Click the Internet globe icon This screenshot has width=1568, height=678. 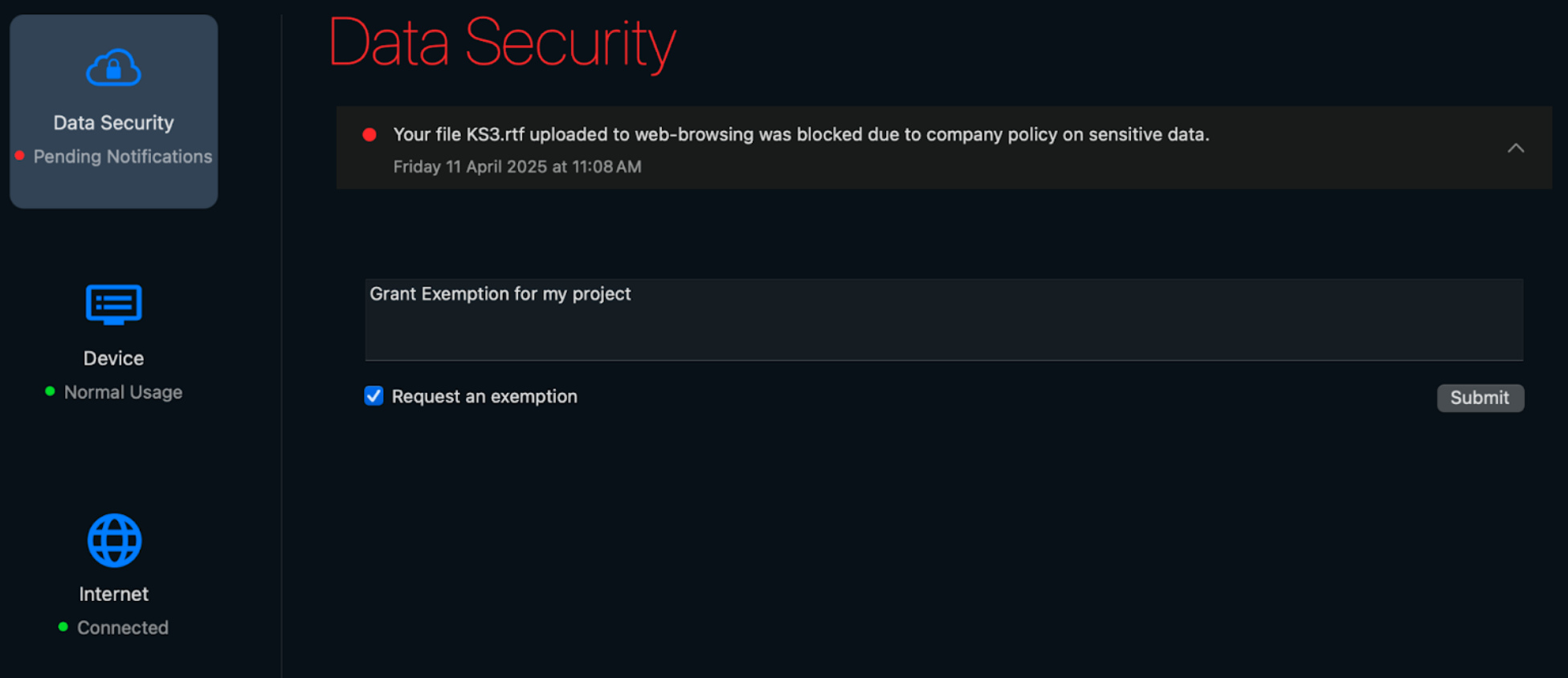[x=114, y=541]
